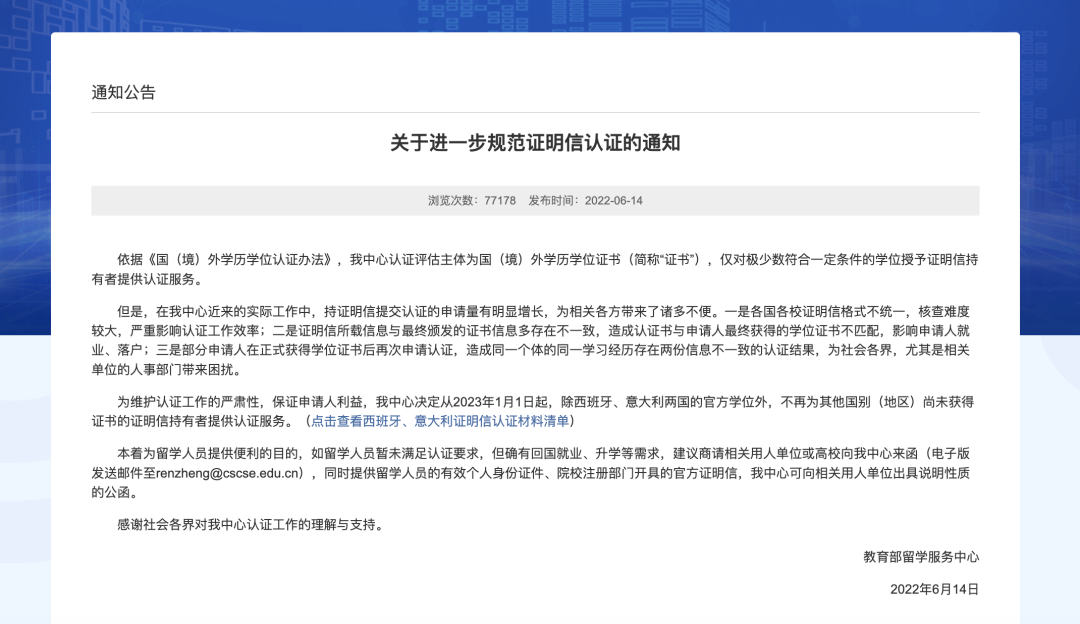Click the closing line 感谢社会各界
This screenshot has height=624, width=1080.
pos(250,524)
